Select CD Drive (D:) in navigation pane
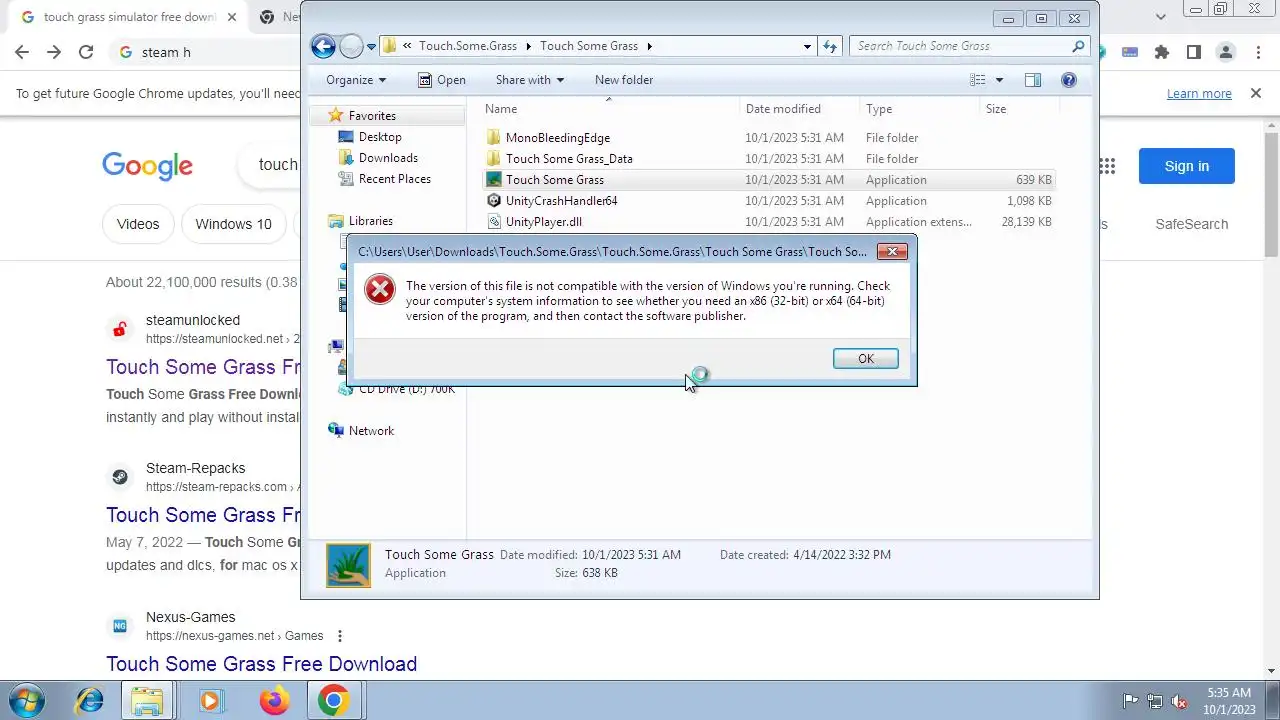This screenshot has height=720, width=1280. pyautogui.click(x=406, y=389)
